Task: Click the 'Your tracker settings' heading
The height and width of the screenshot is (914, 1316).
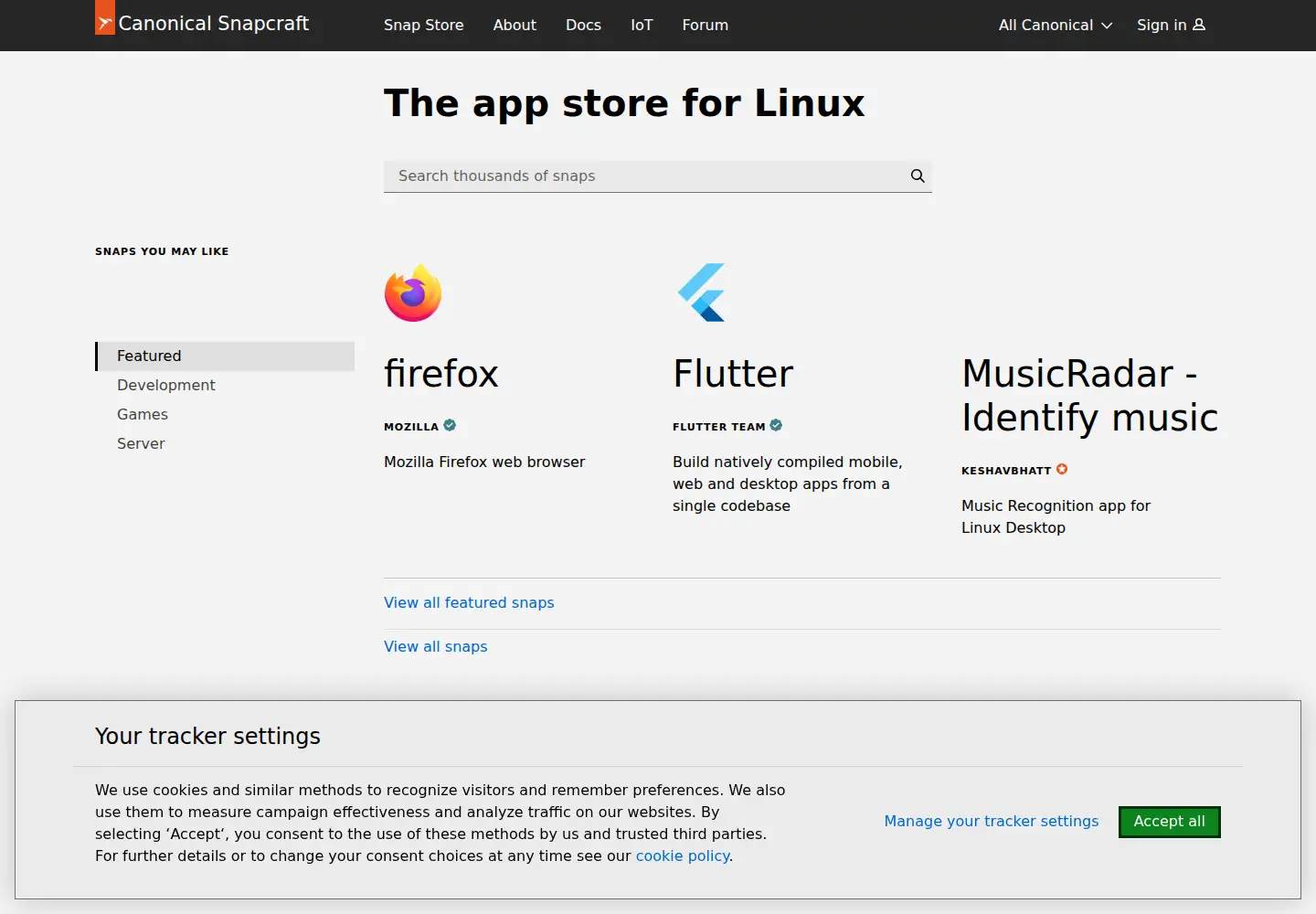Action: (x=207, y=737)
